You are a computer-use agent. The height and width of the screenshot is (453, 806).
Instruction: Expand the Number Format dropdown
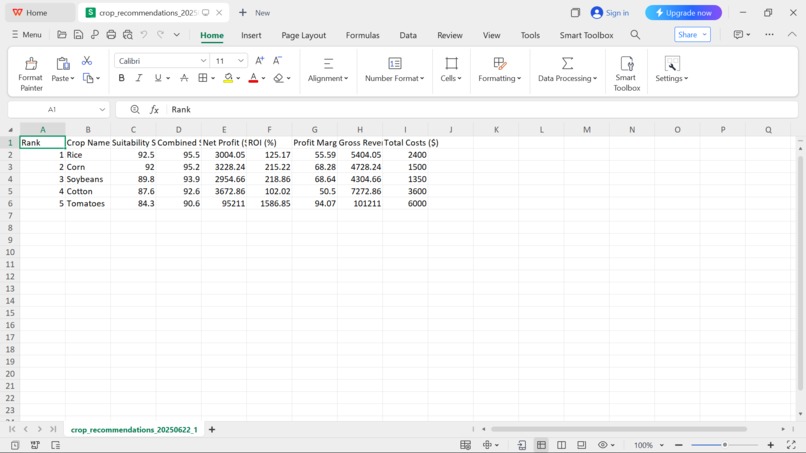coord(394,78)
